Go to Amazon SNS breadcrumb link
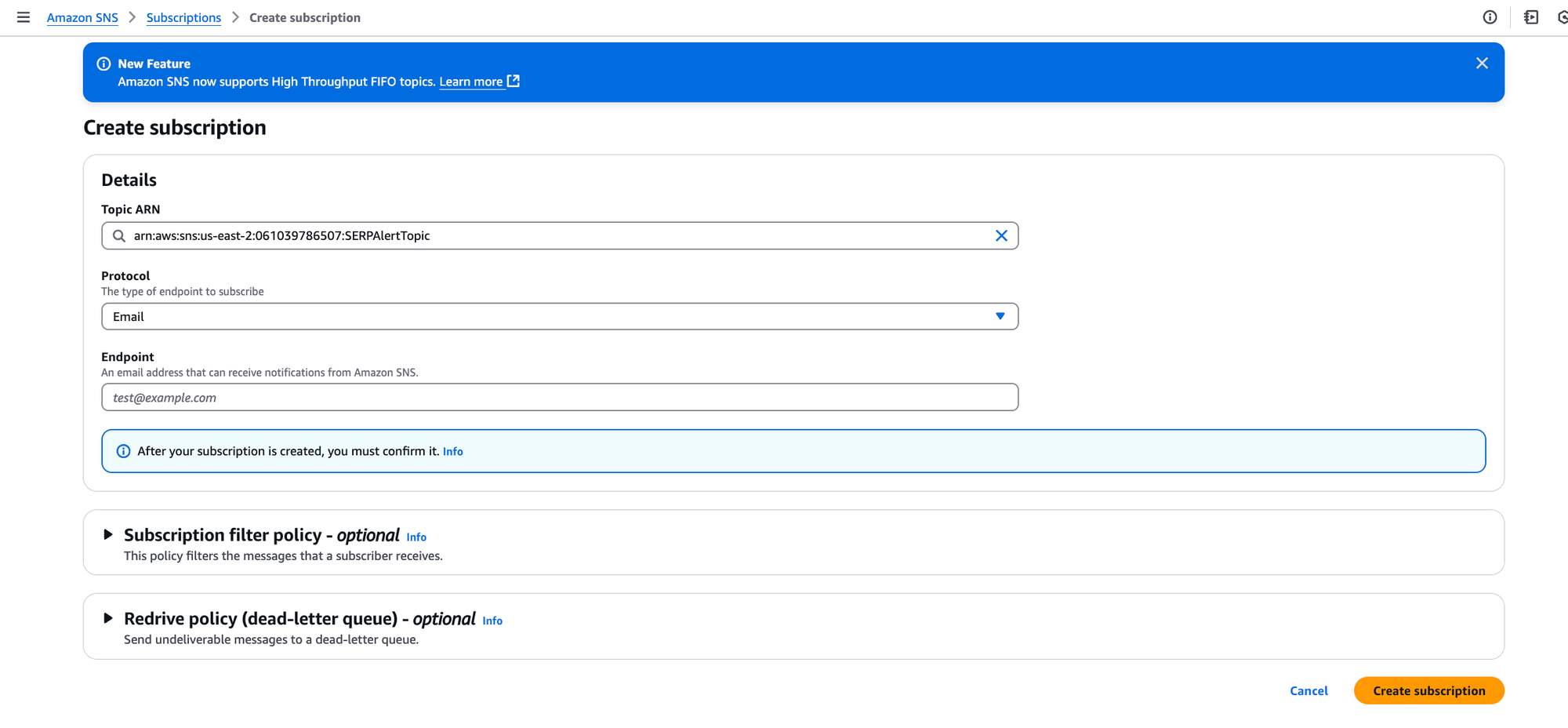Image resolution: width=1568 pixels, height=728 pixels. (x=82, y=17)
